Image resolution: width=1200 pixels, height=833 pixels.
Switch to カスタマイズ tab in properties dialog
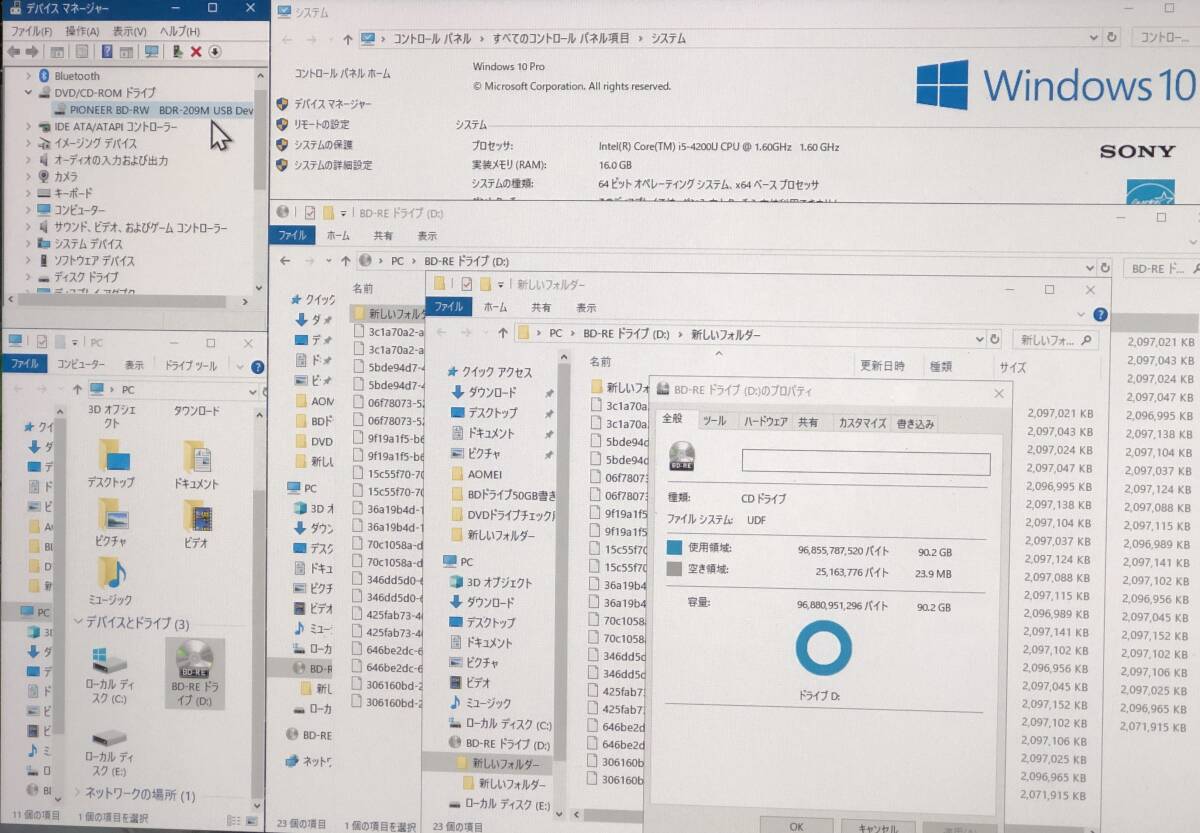point(862,424)
